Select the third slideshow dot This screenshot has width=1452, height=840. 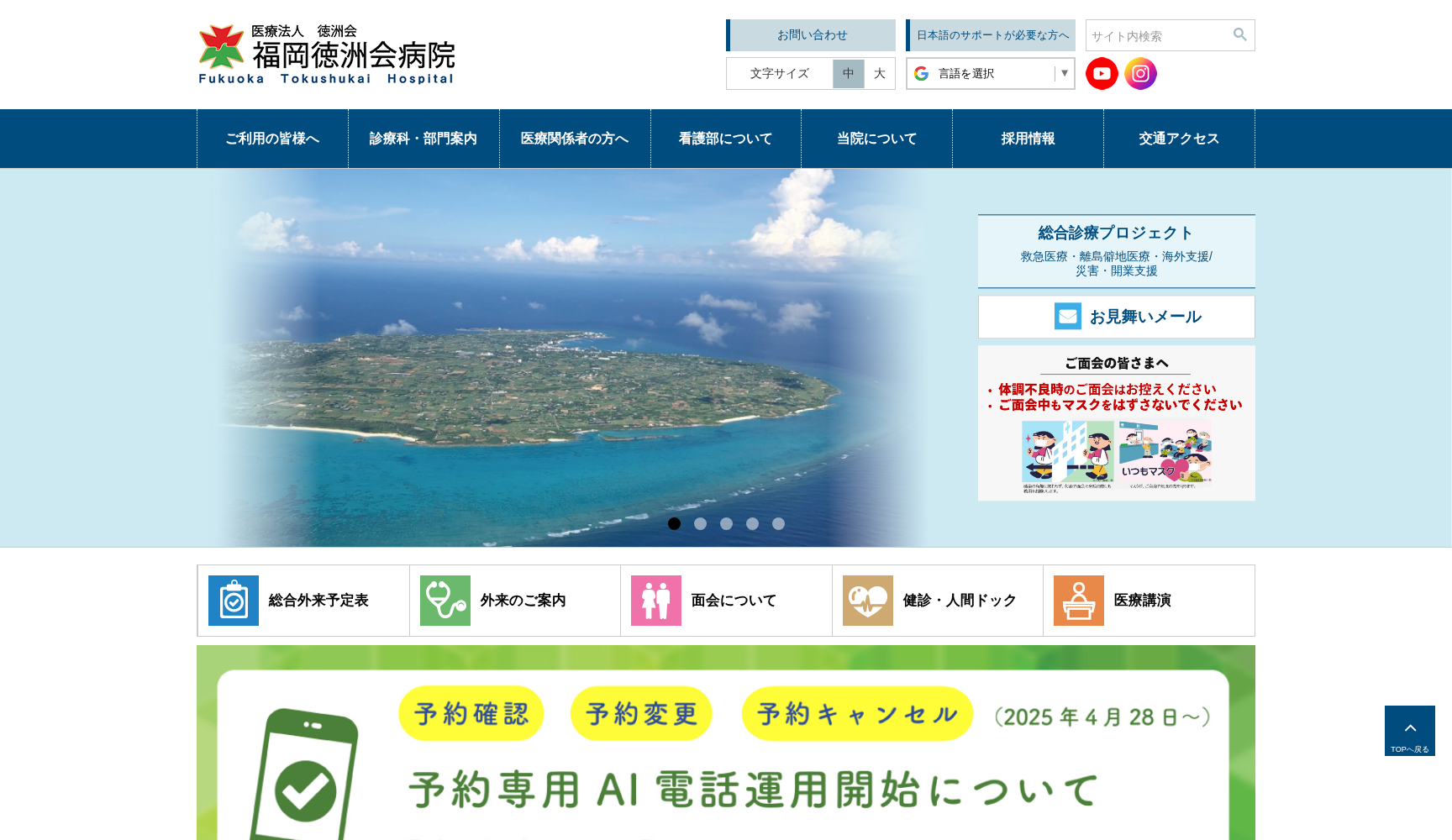726,523
